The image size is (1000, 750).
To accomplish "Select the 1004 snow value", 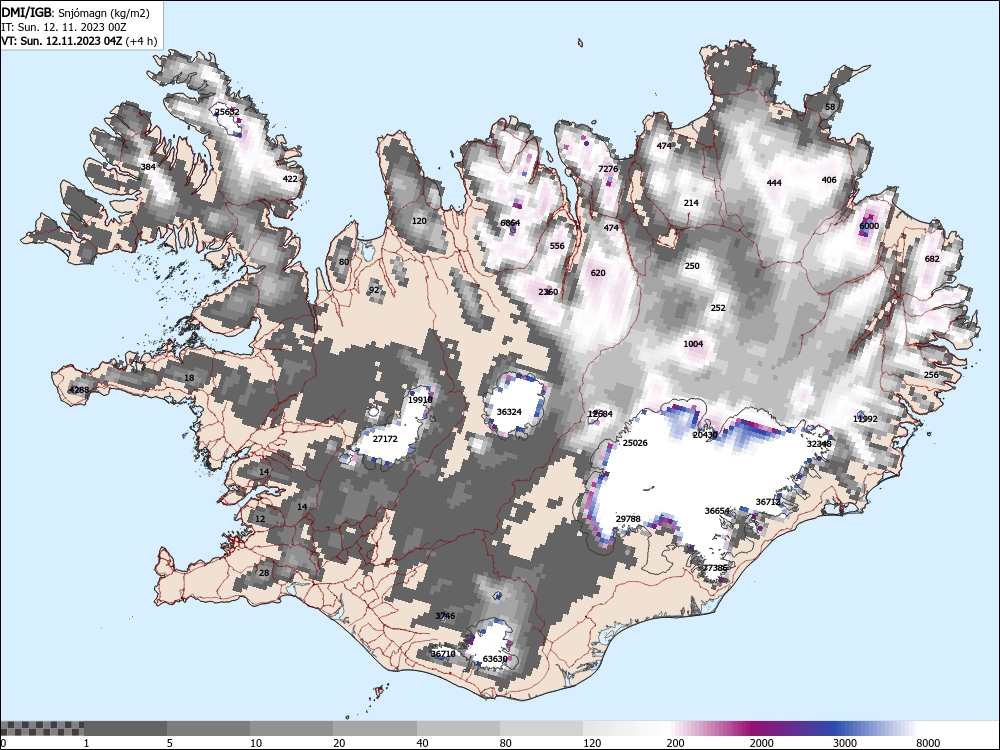I will [693, 344].
